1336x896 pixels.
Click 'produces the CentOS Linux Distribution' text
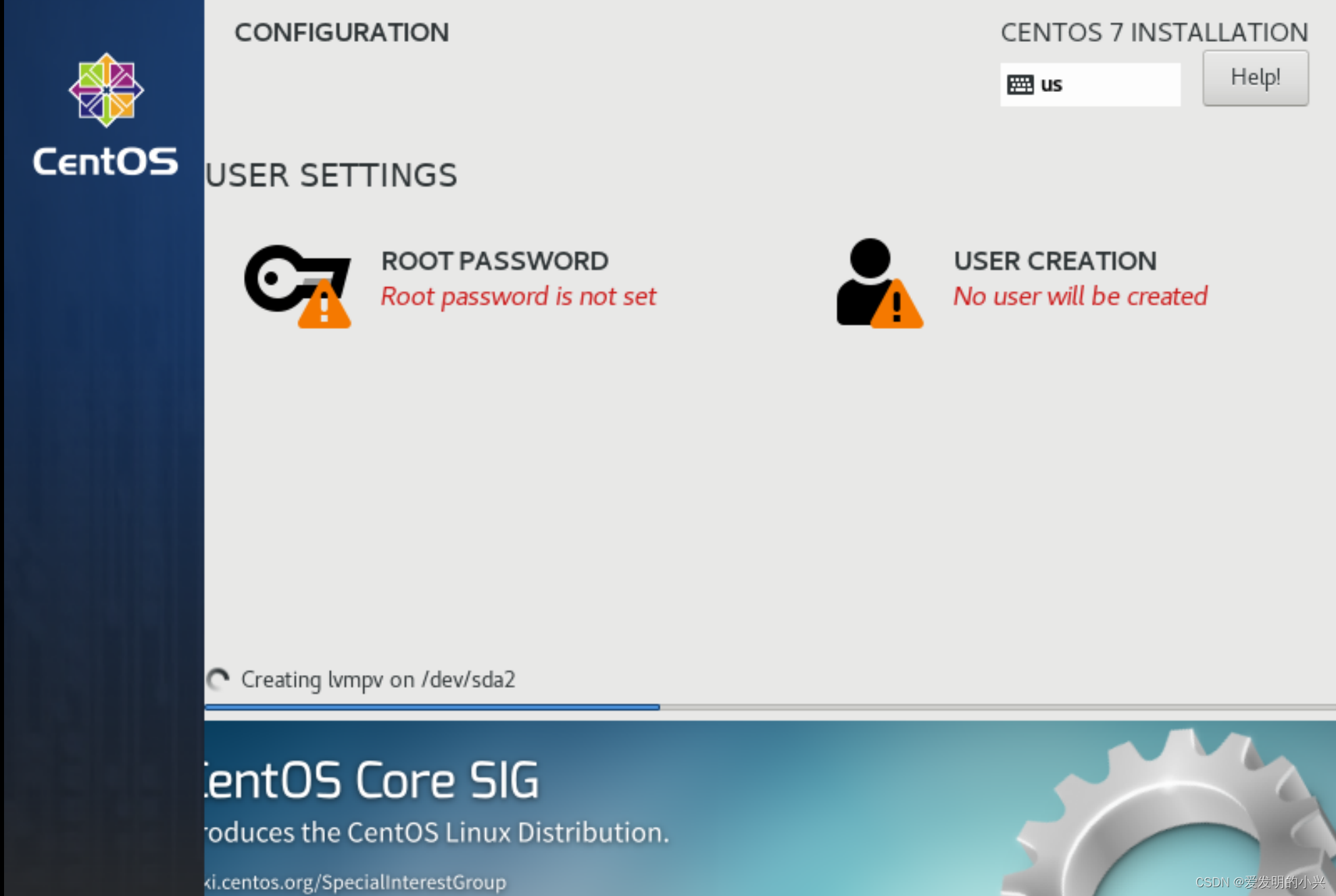[437, 832]
